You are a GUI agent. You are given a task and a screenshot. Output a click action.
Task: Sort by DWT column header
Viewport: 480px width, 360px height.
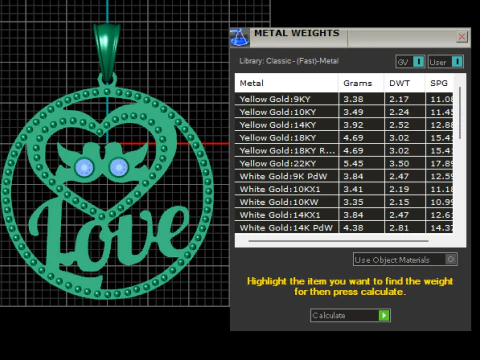405,83
